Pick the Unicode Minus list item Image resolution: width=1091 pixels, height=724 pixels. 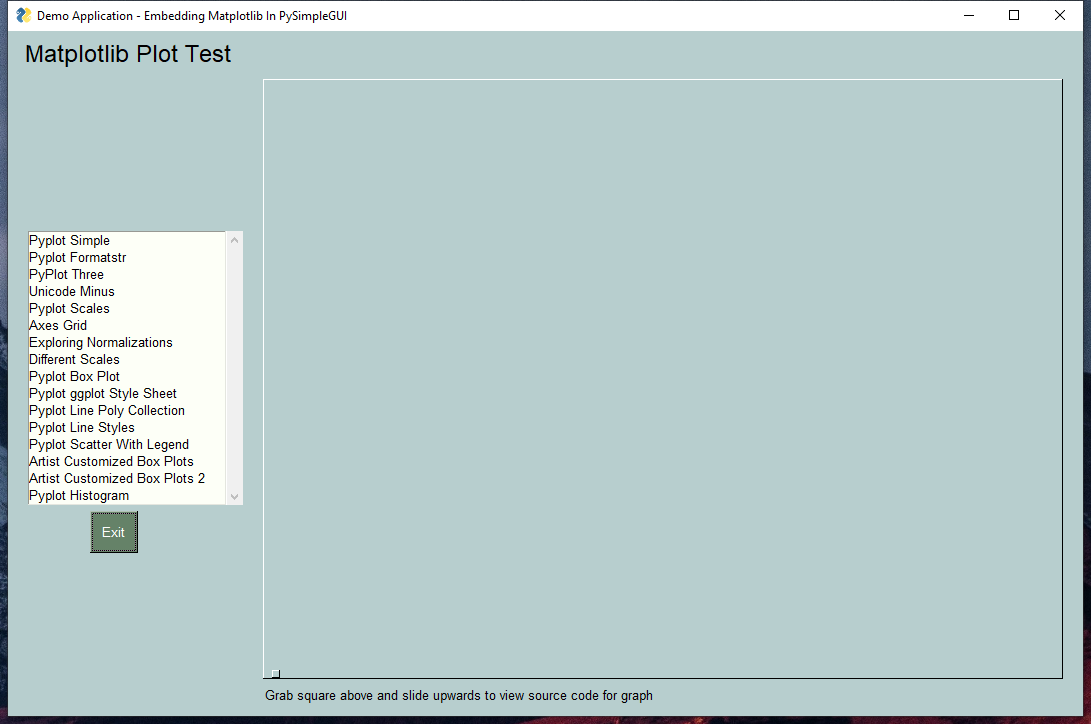(x=72, y=292)
